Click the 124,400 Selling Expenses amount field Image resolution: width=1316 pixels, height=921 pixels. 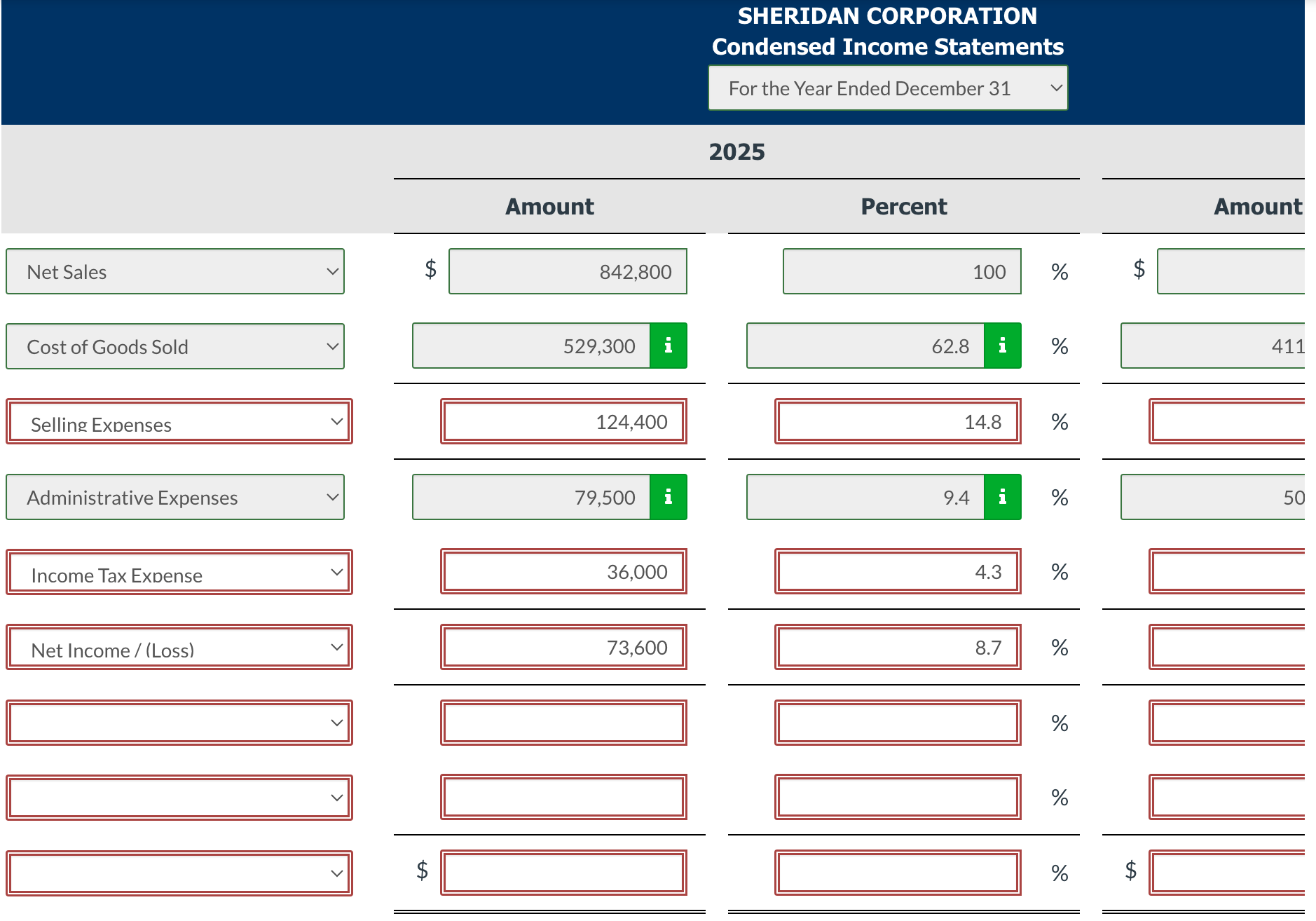click(x=563, y=421)
